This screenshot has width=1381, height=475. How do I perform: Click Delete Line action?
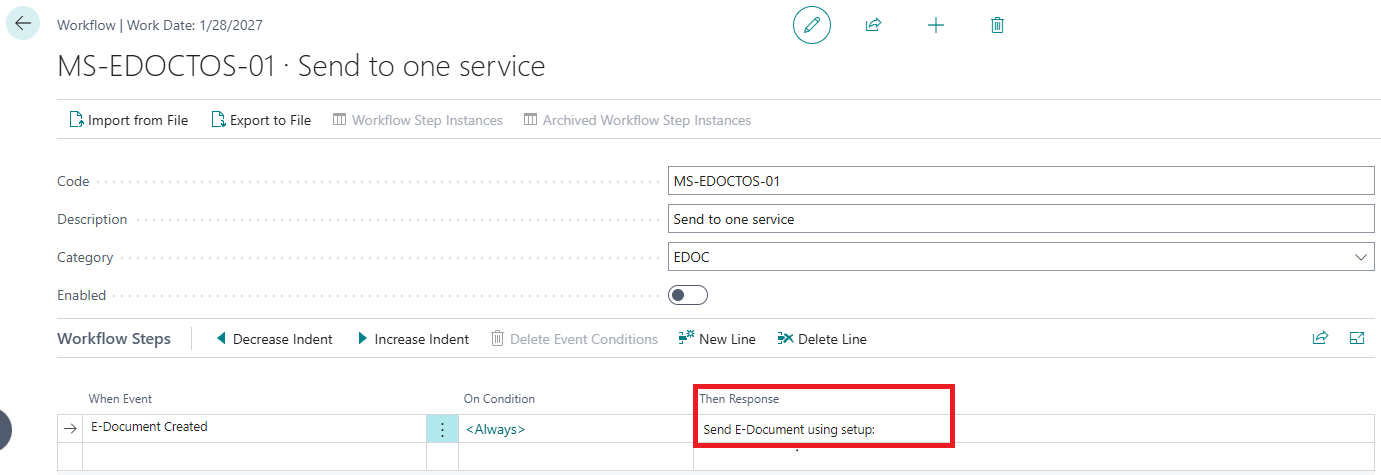tap(822, 339)
